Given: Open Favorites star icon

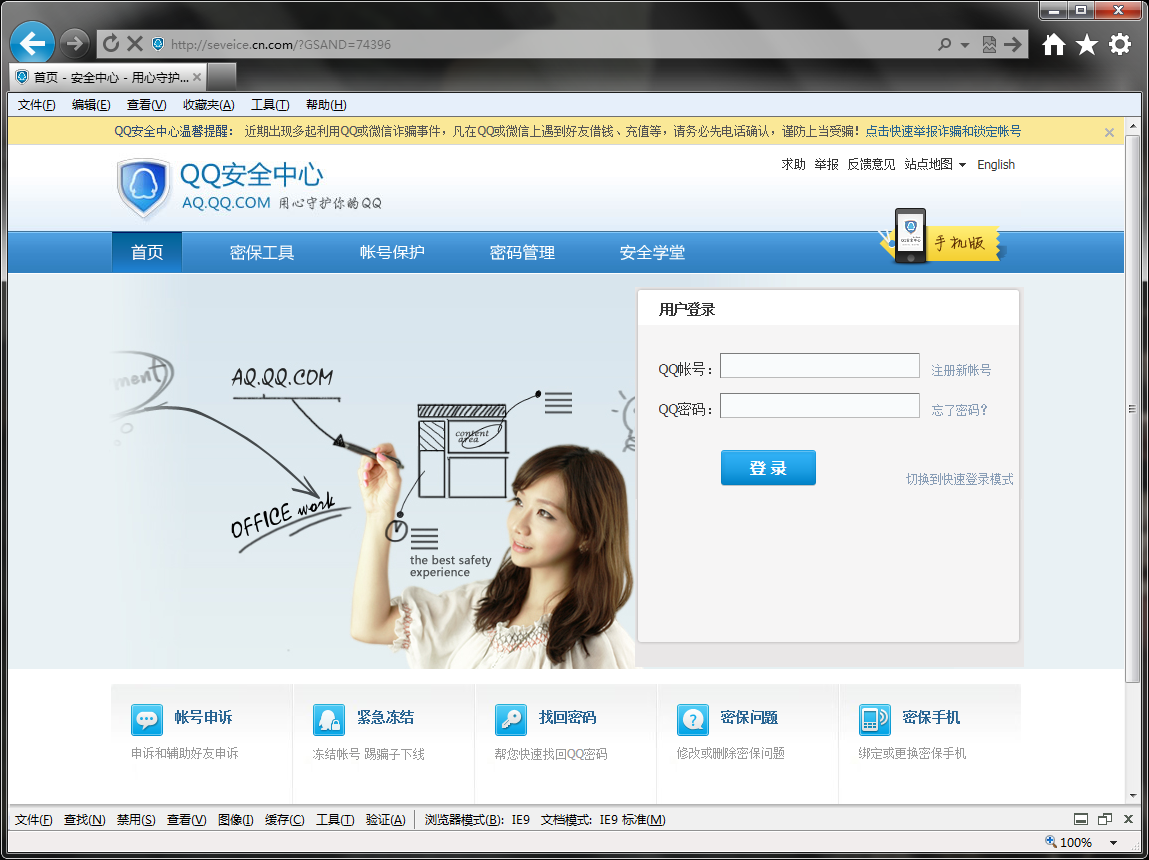Looking at the screenshot, I should 1087,45.
